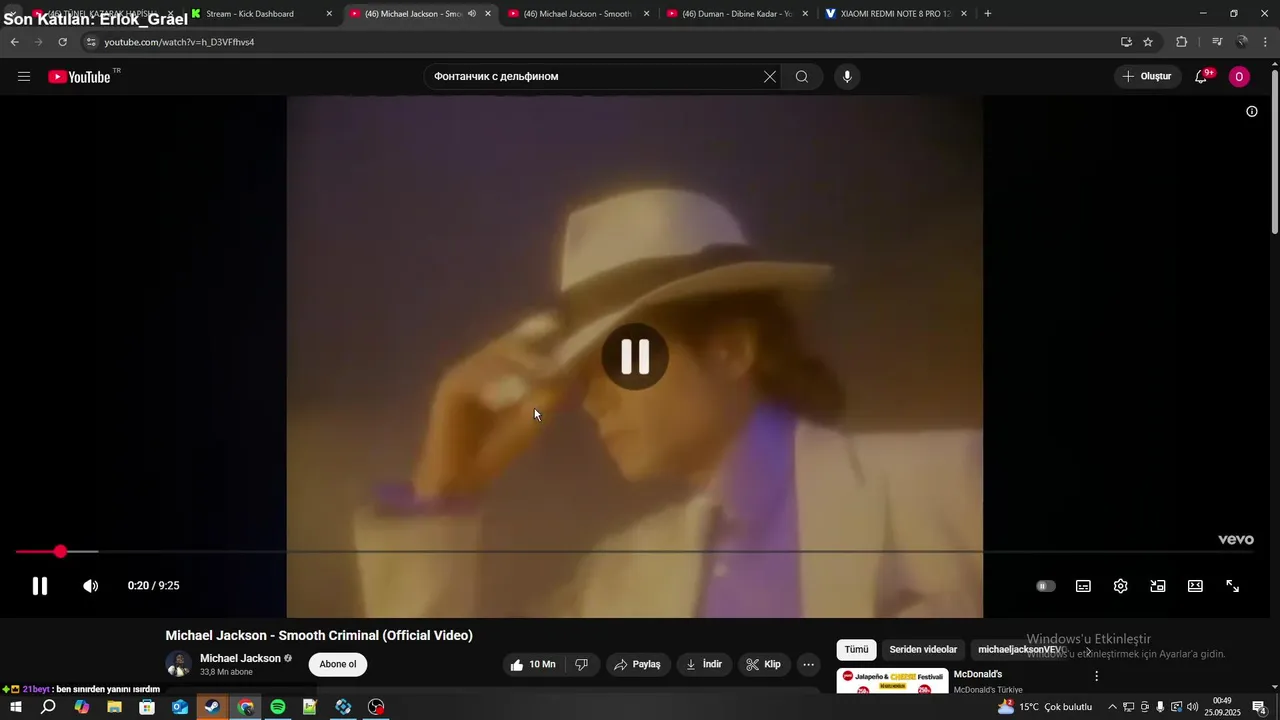The height and width of the screenshot is (720, 1280).
Task: Toggle theater mode view
Action: (x=1195, y=586)
